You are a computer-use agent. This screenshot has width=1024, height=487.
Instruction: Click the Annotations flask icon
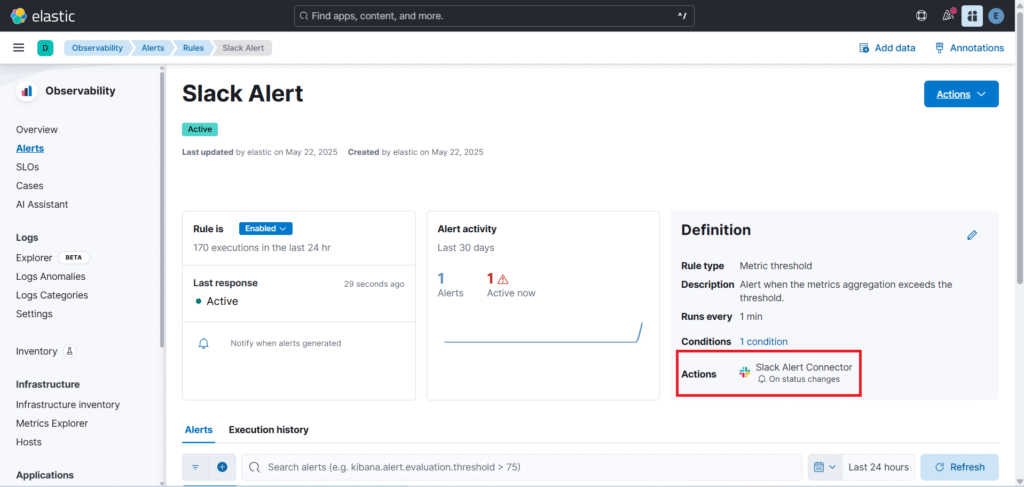coord(939,48)
